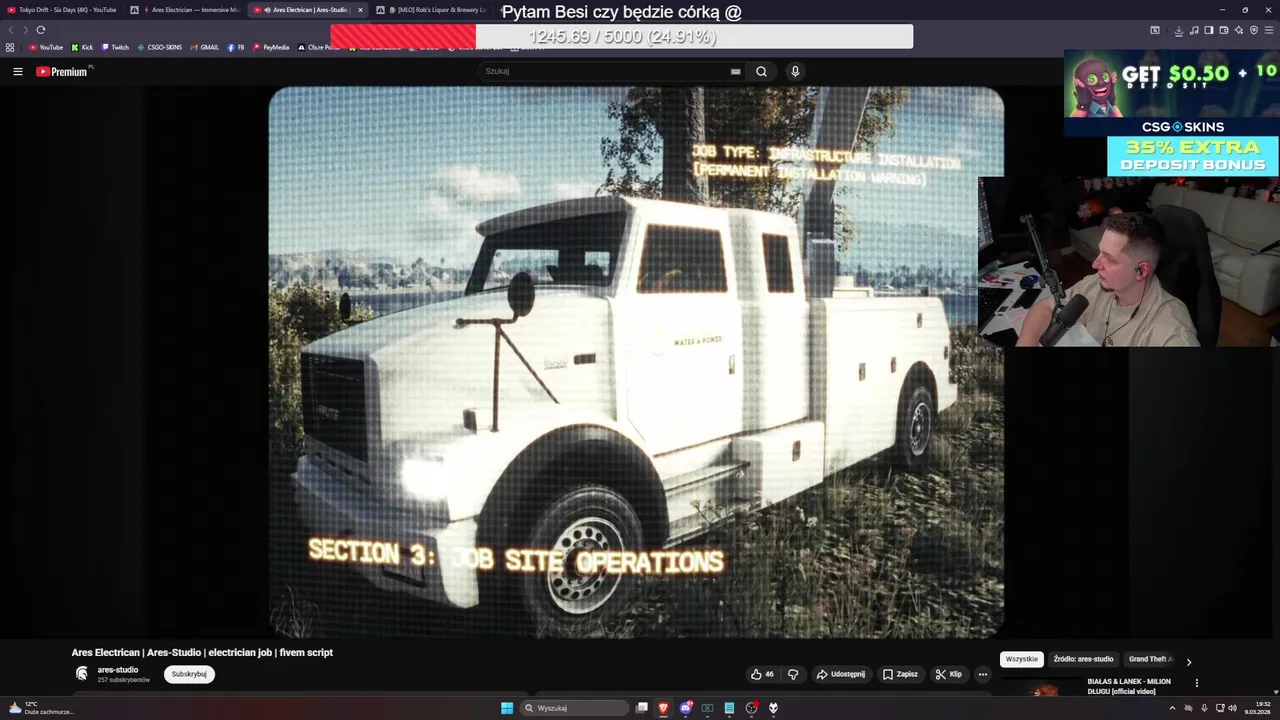Open browser media control music icon
The width and height of the screenshot is (1280, 720).
[1193, 30]
